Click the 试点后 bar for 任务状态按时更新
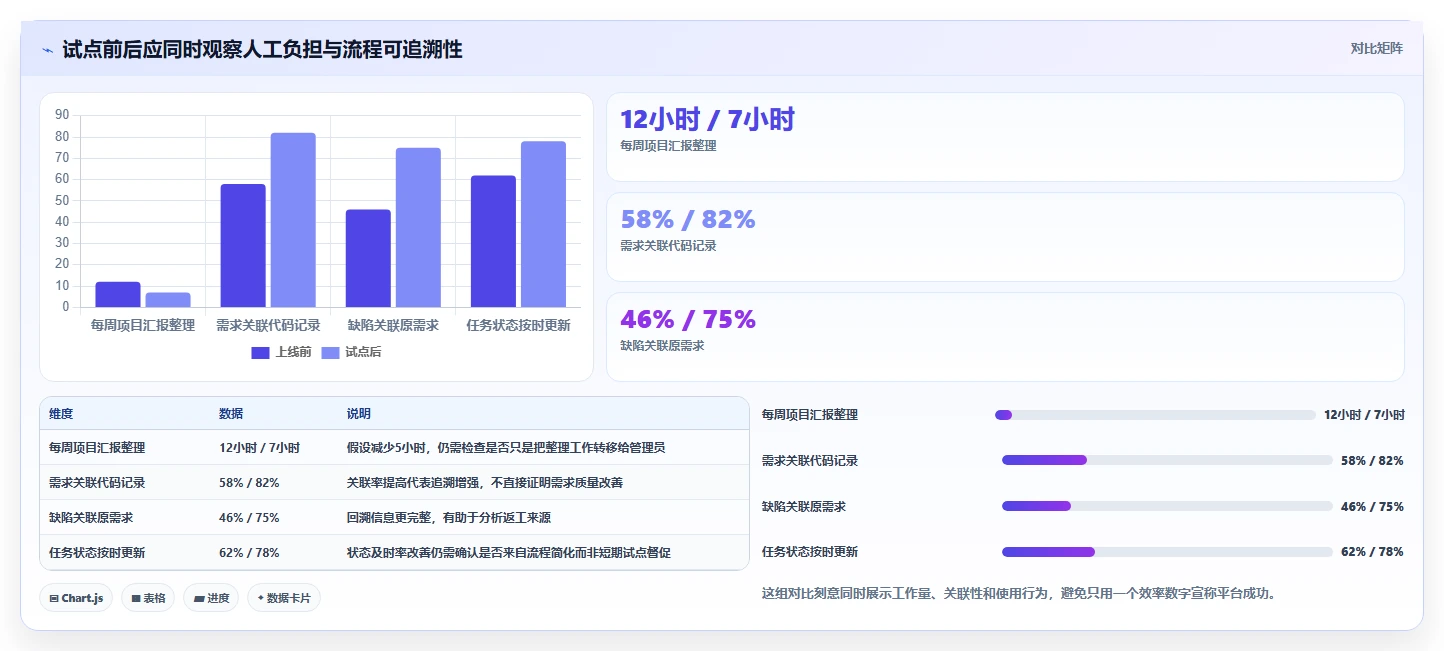The image size is (1444, 651). click(x=543, y=224)
